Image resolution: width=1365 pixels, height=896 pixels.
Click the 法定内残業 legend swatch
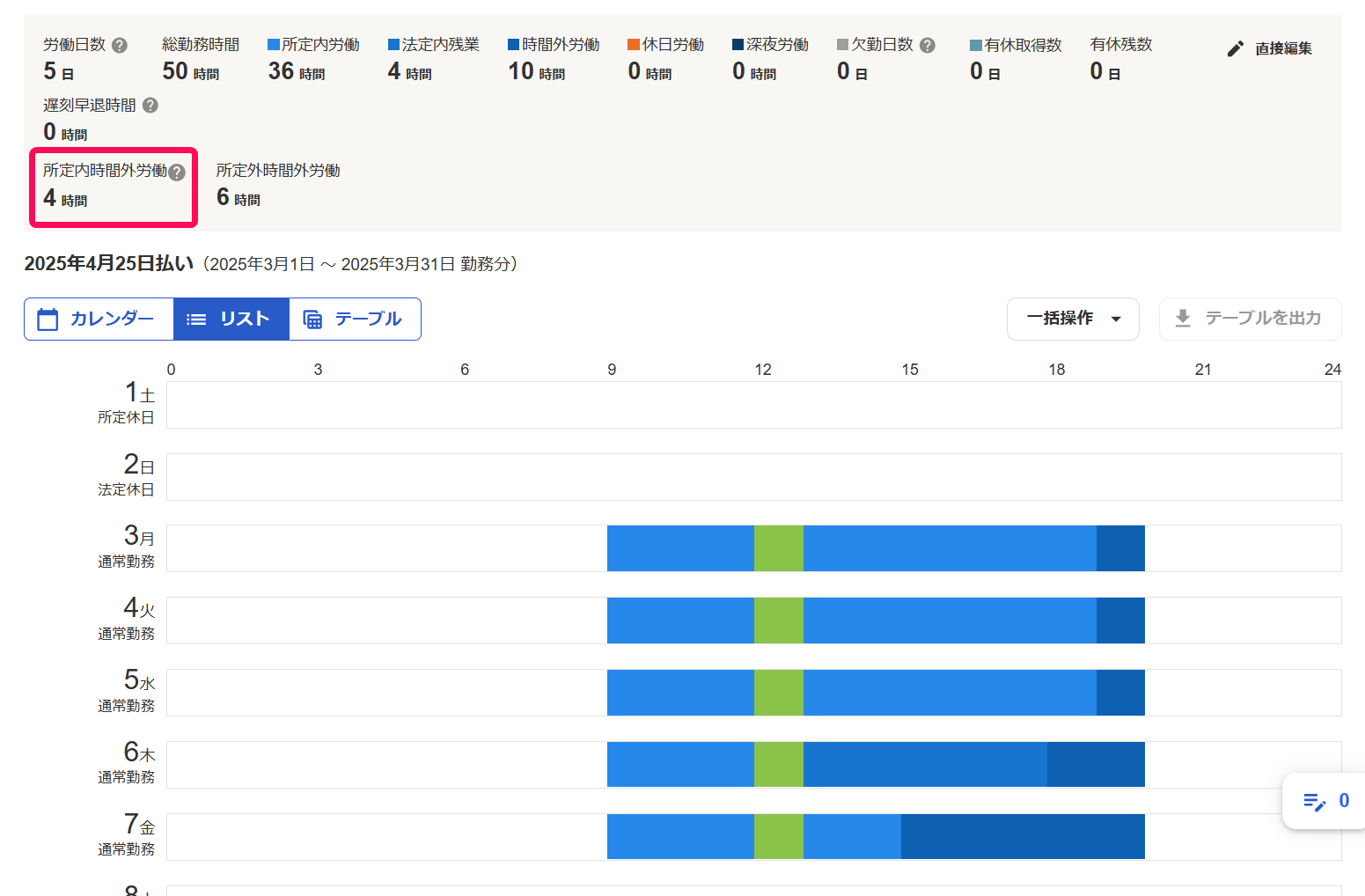(394, 45)
